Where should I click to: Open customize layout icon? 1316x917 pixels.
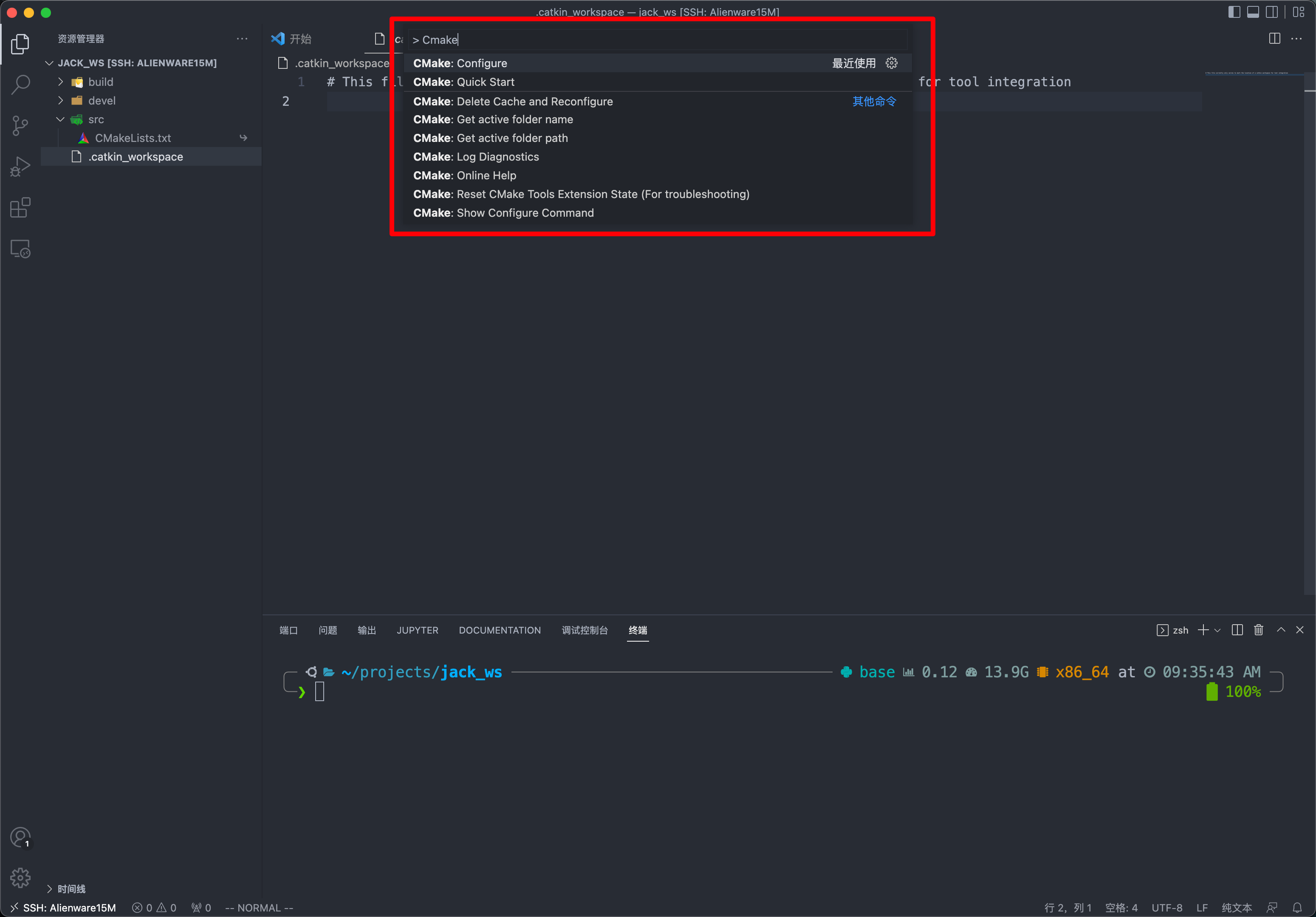click(x=1299, y=12)
